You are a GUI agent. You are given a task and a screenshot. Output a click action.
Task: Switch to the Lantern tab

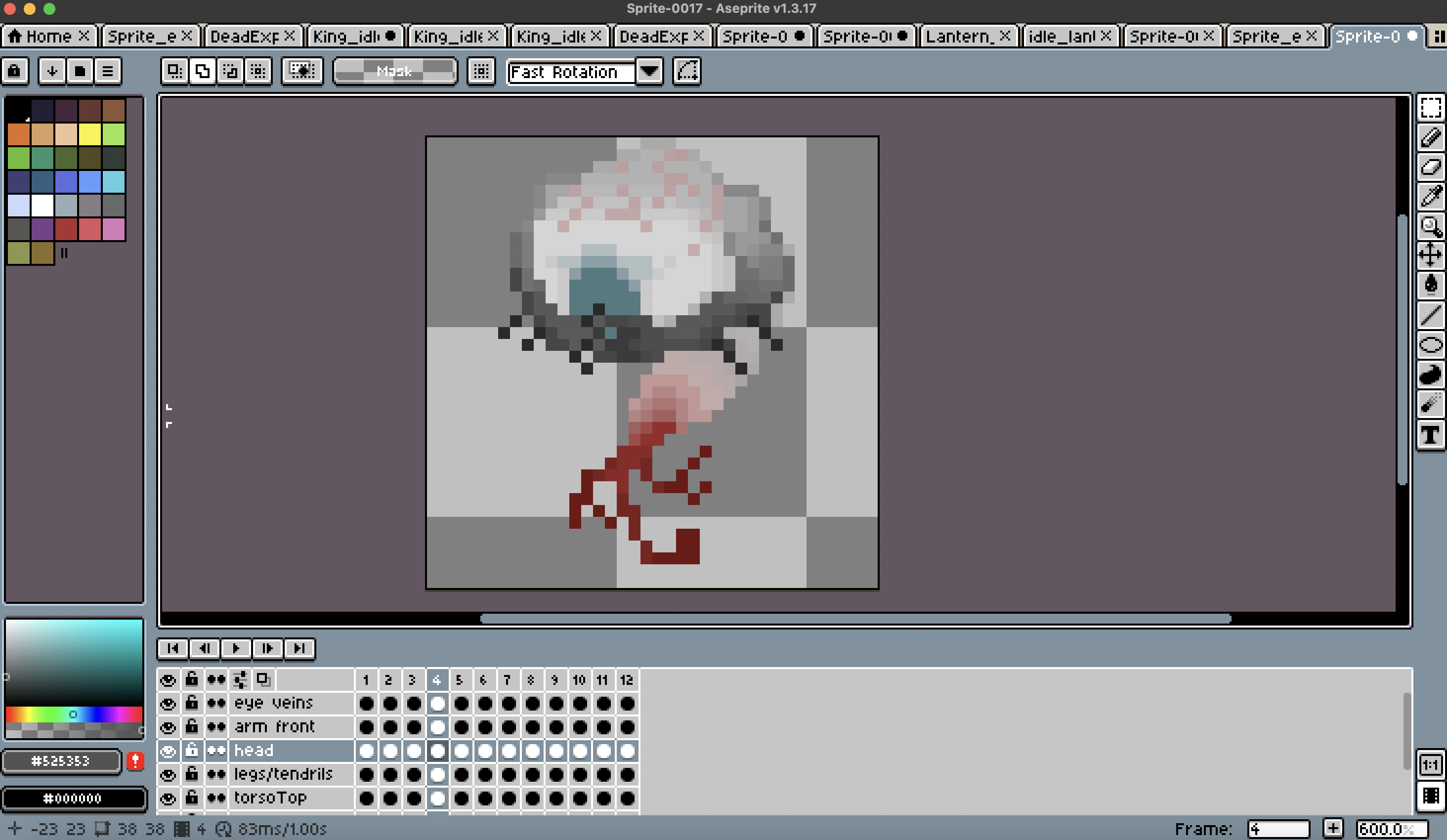(x=968, y=36)
